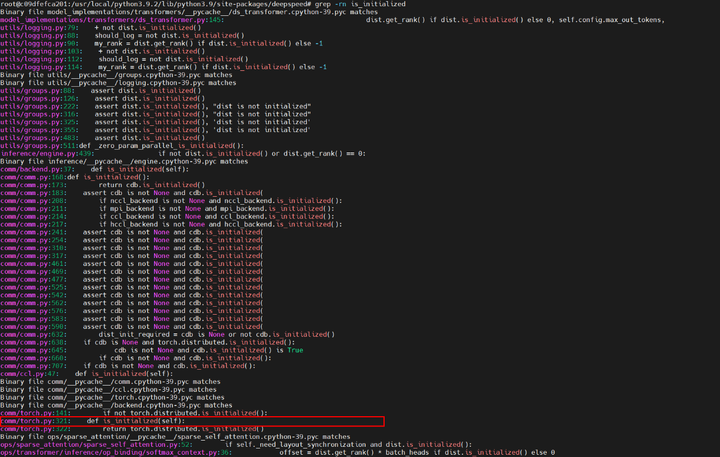Select the comm/comm.py:214 ccl_backend line
Image resolution: width=720 pixels, height=457 pixels.
click(168, 216)
